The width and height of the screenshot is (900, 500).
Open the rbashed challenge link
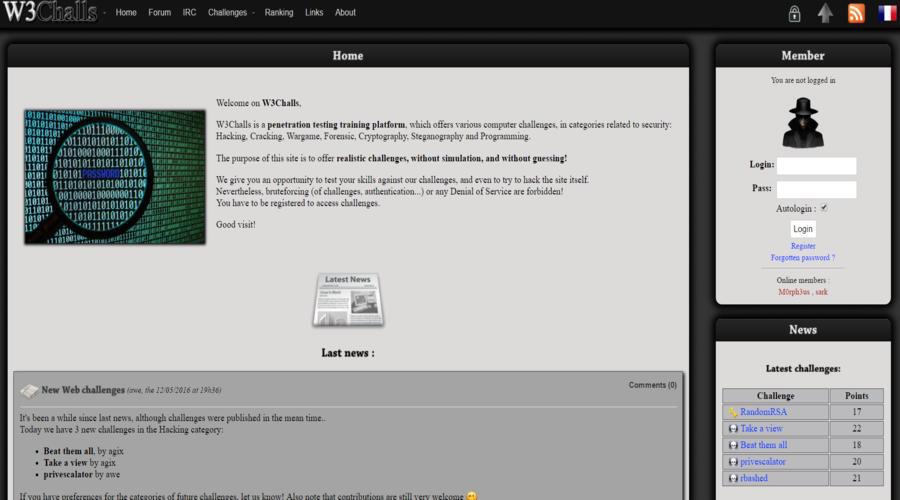(754, 478)
